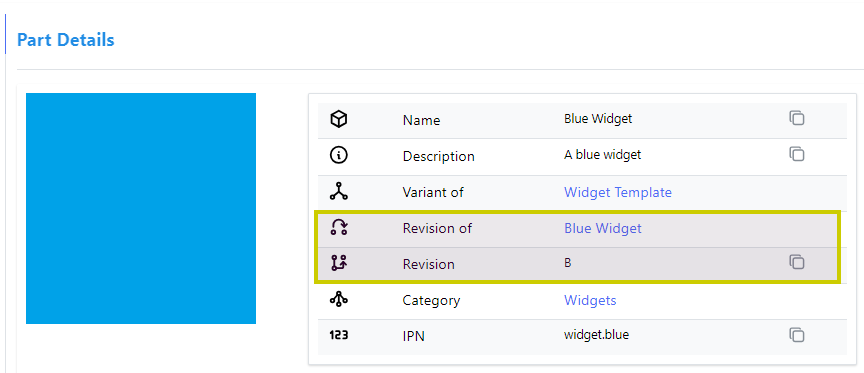This screenshot has width=864, height=373.
Task: Click the blue part image thumbnail
Action: point(141,208)
